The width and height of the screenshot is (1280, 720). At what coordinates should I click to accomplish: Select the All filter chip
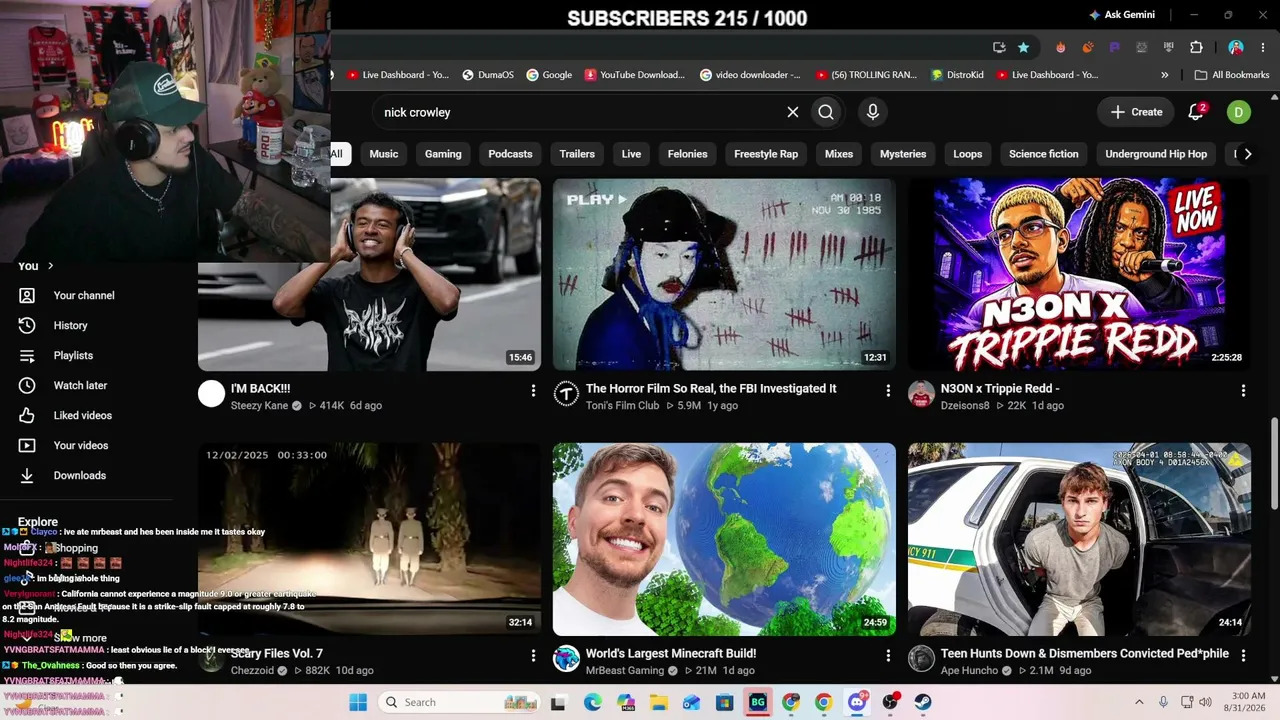tap(338, 154)
